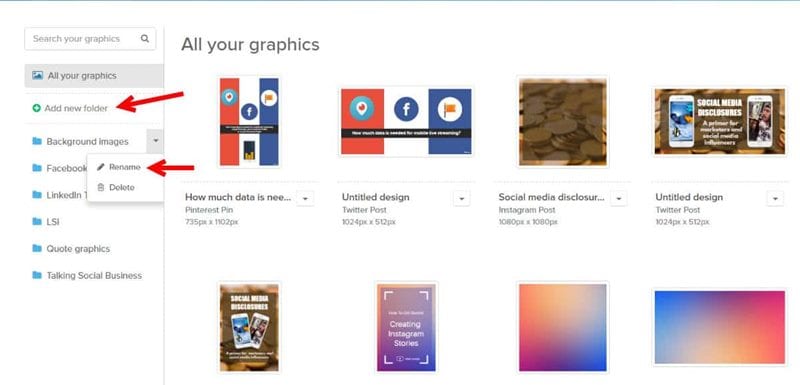
Task: Click the Background images folder icon
Action: [37, 141]
